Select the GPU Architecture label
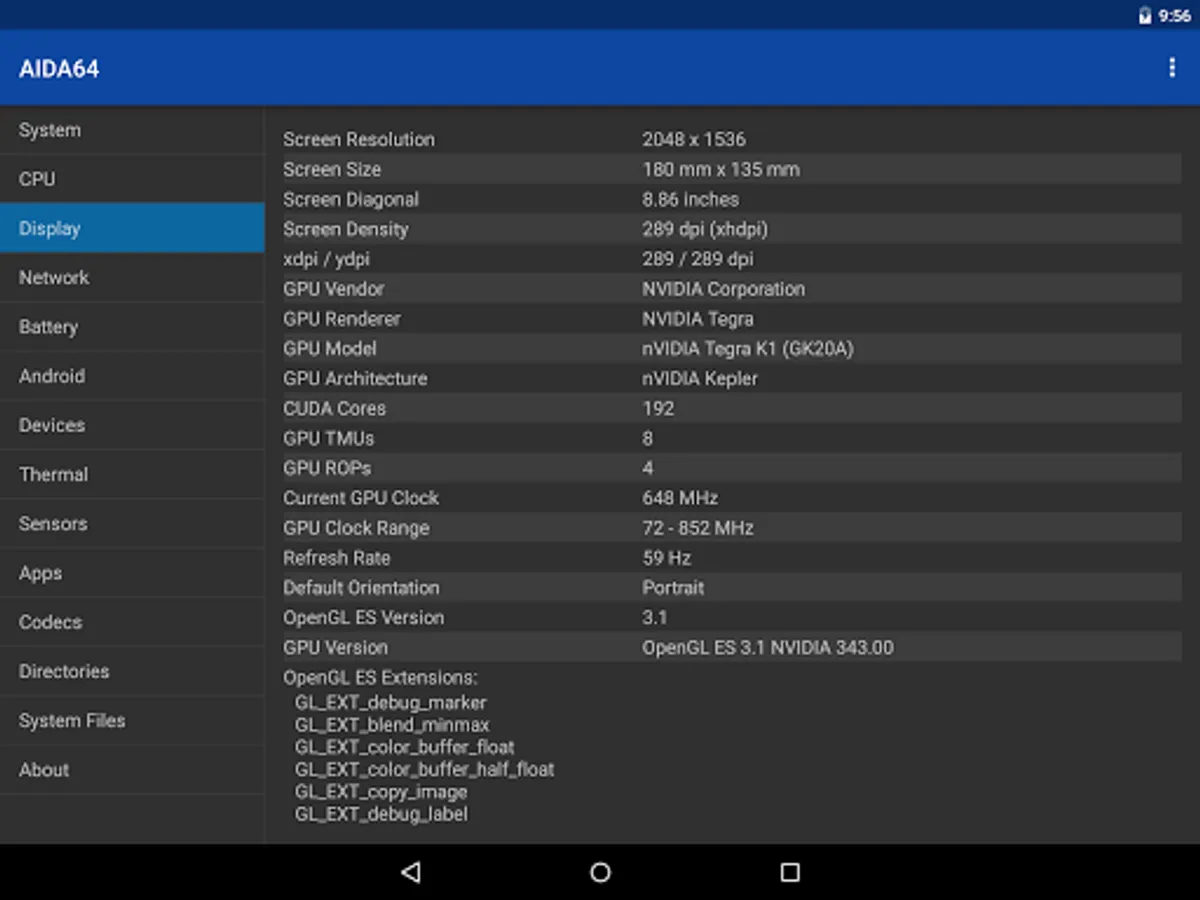The height and width of the screenshot is (900, 1200). point(355,378)
